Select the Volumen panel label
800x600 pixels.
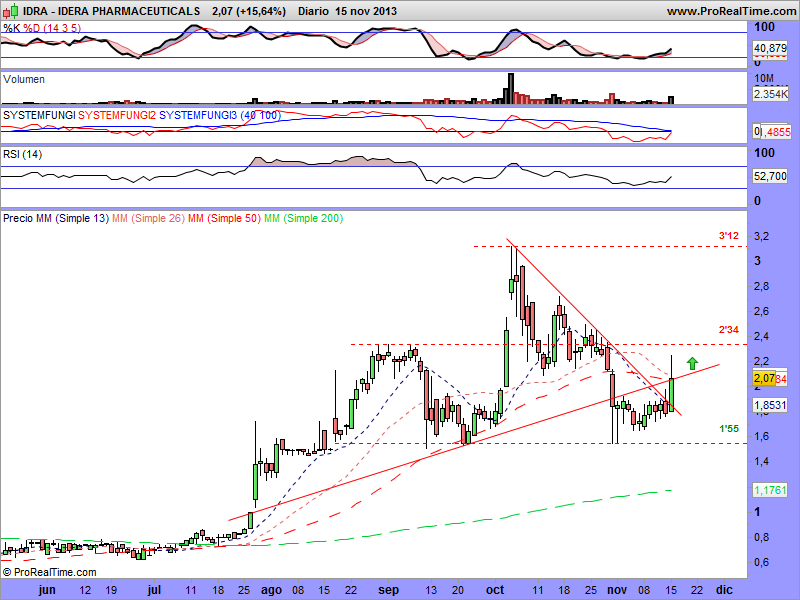tap(24, 80)
